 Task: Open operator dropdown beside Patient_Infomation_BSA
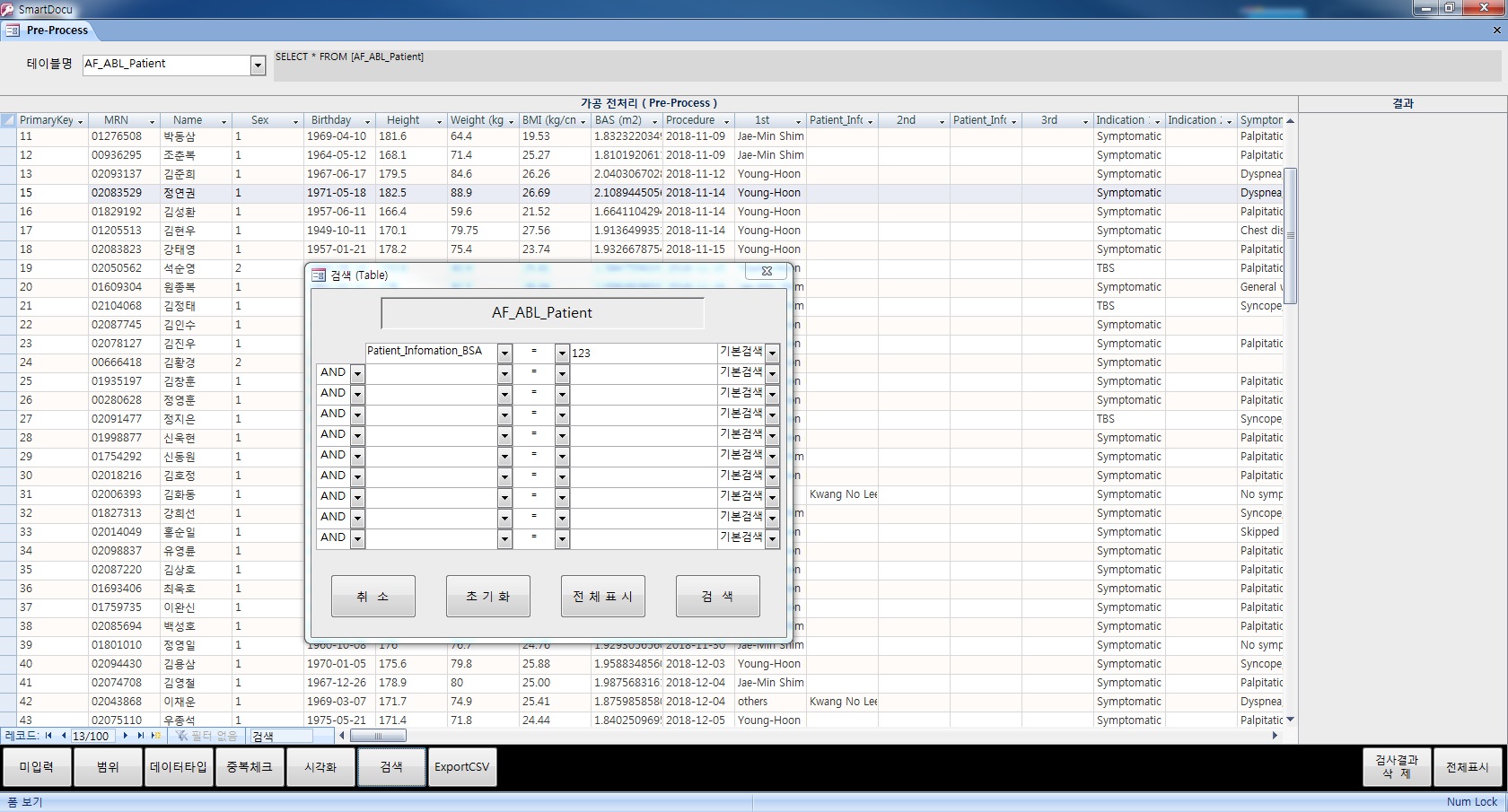562,353
